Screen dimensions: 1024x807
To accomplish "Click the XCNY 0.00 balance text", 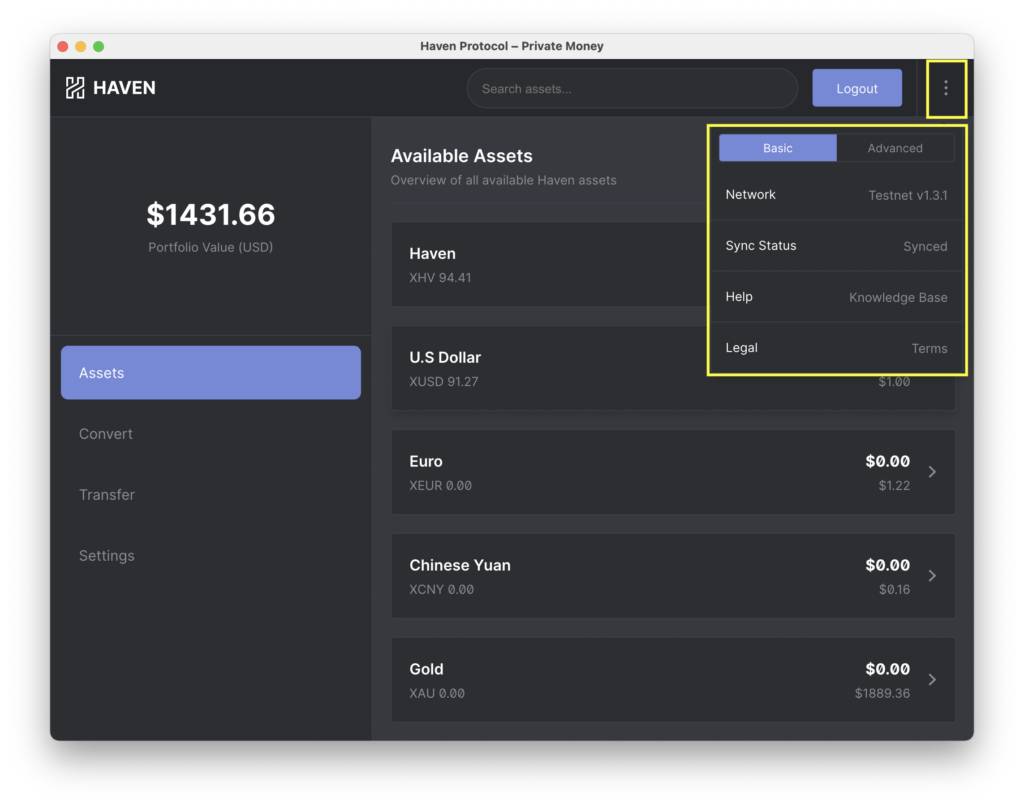I will (441, 590).
